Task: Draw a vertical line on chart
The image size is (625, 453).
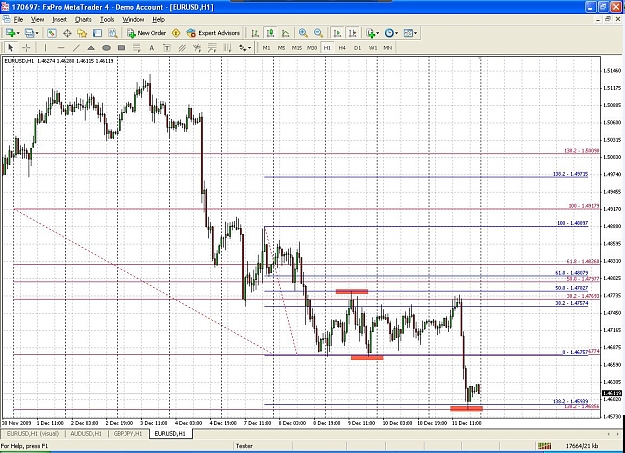Action: point(45,48)
